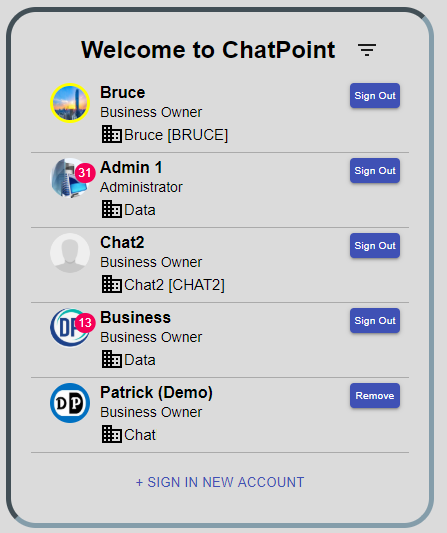Open the red 31 notification badge

(x=85, y=173)
